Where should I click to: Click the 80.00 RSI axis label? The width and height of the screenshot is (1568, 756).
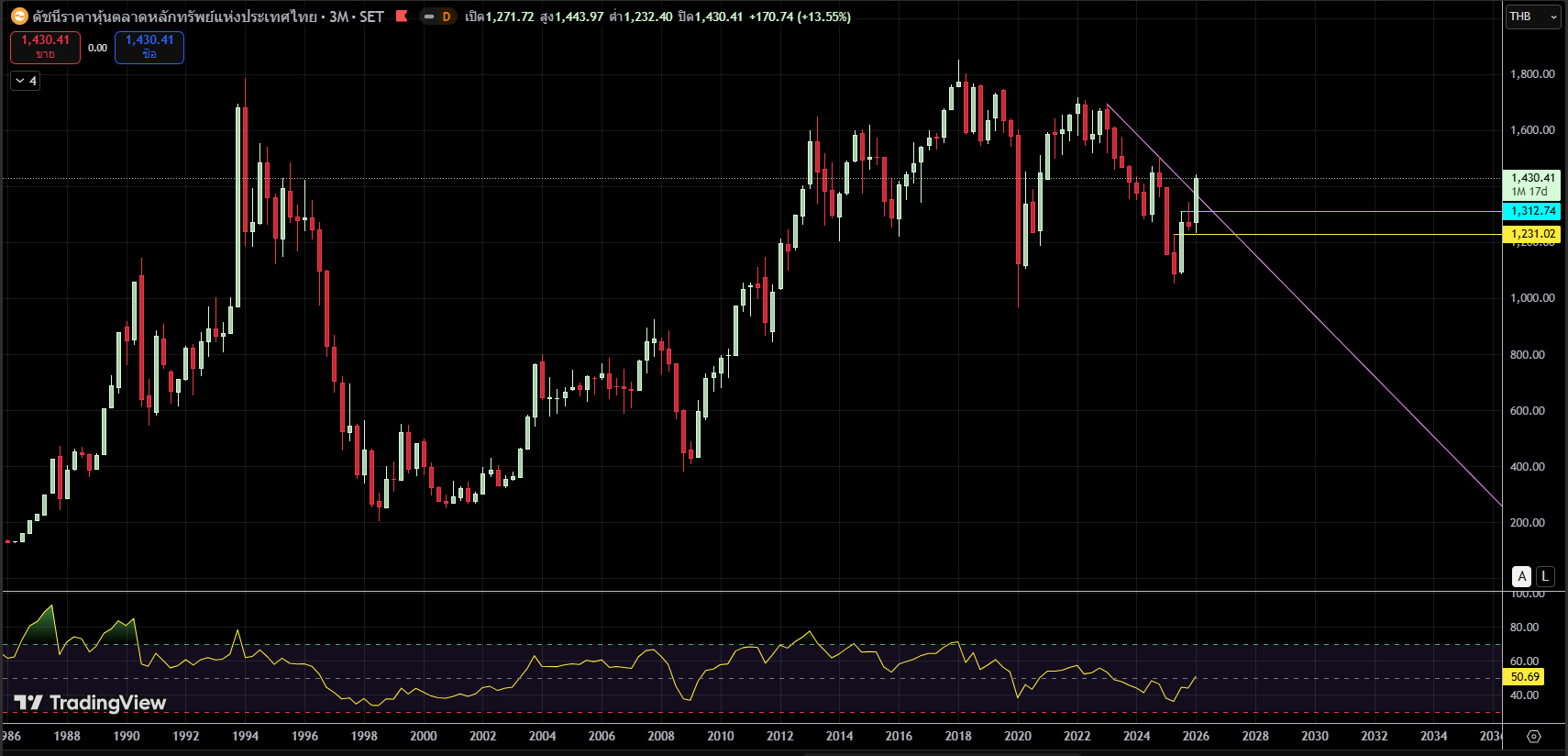1525,628
